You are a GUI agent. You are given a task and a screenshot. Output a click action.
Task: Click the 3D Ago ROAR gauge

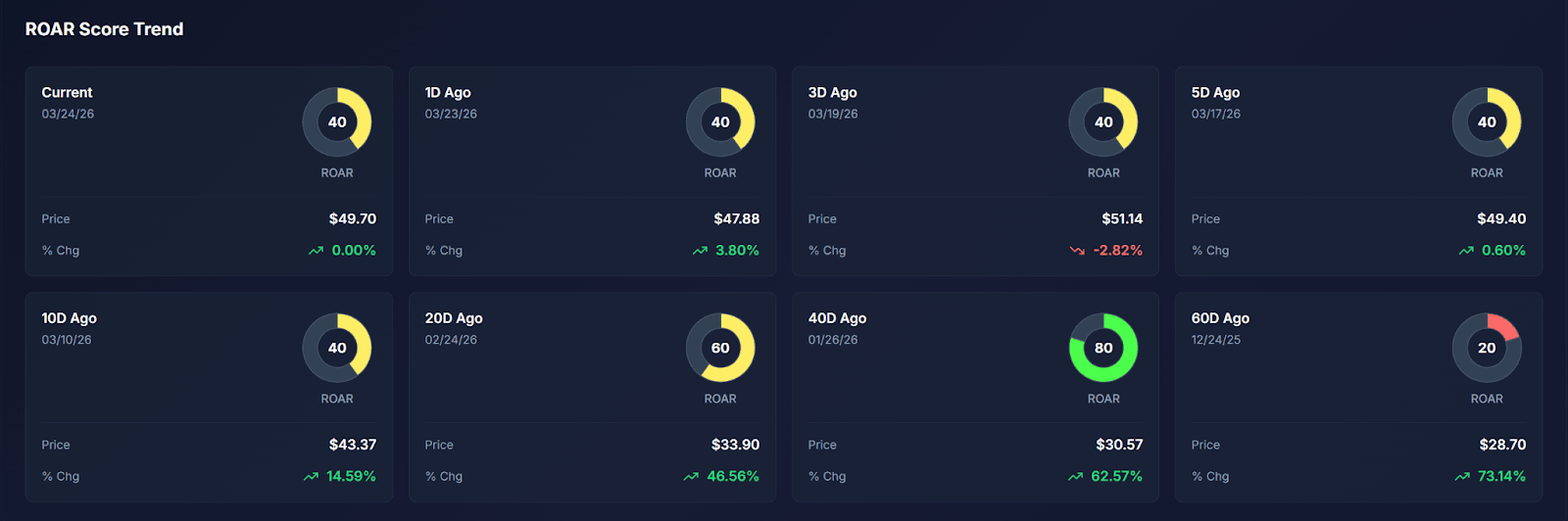click(x=1103, y=122)
